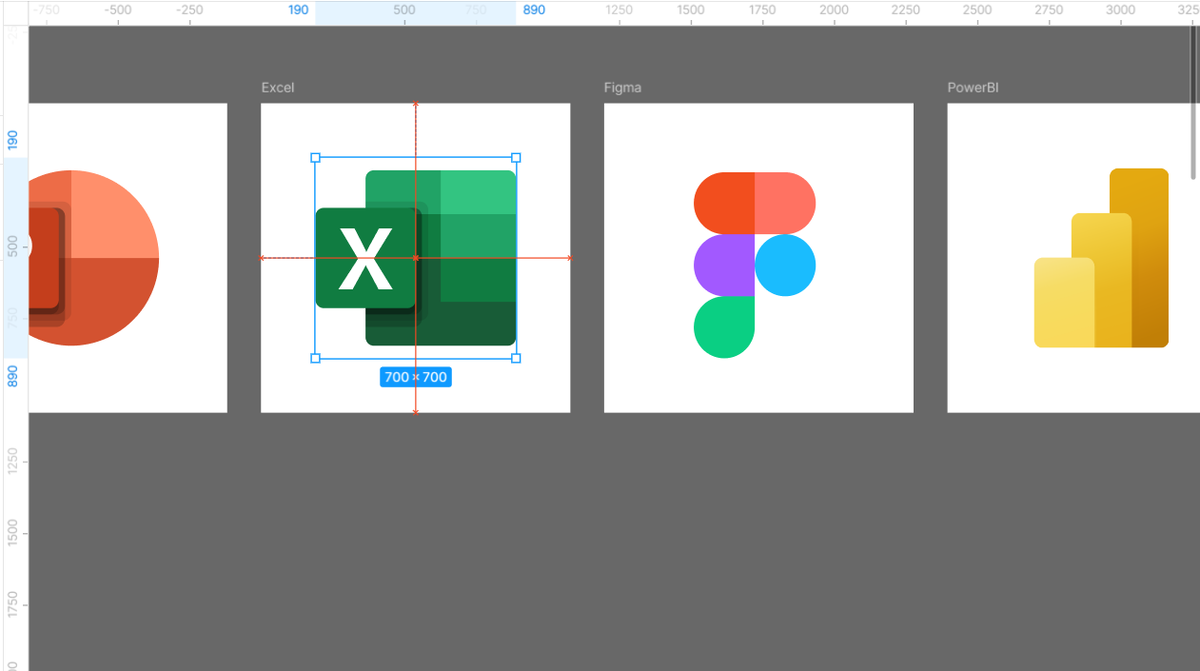The height and width of the screenshot is (671, 1200).
Task: Select the blue circle of the Figma logo
Action: [x=785, y=265]
